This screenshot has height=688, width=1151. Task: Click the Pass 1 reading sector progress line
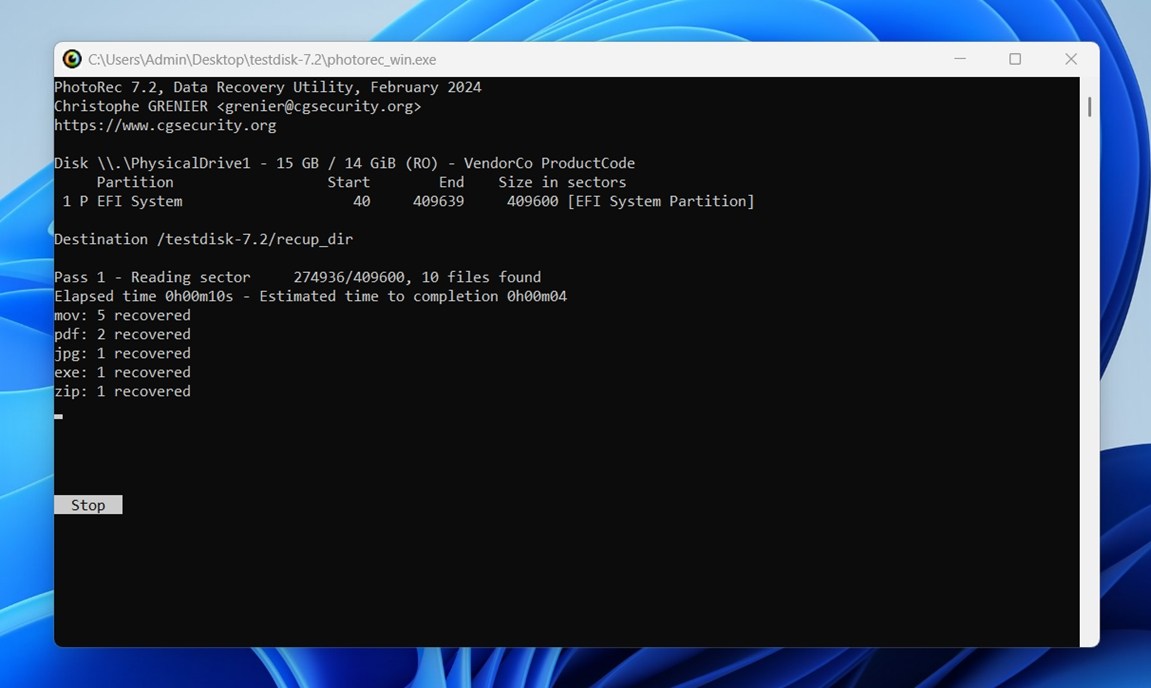click(297, 278)
